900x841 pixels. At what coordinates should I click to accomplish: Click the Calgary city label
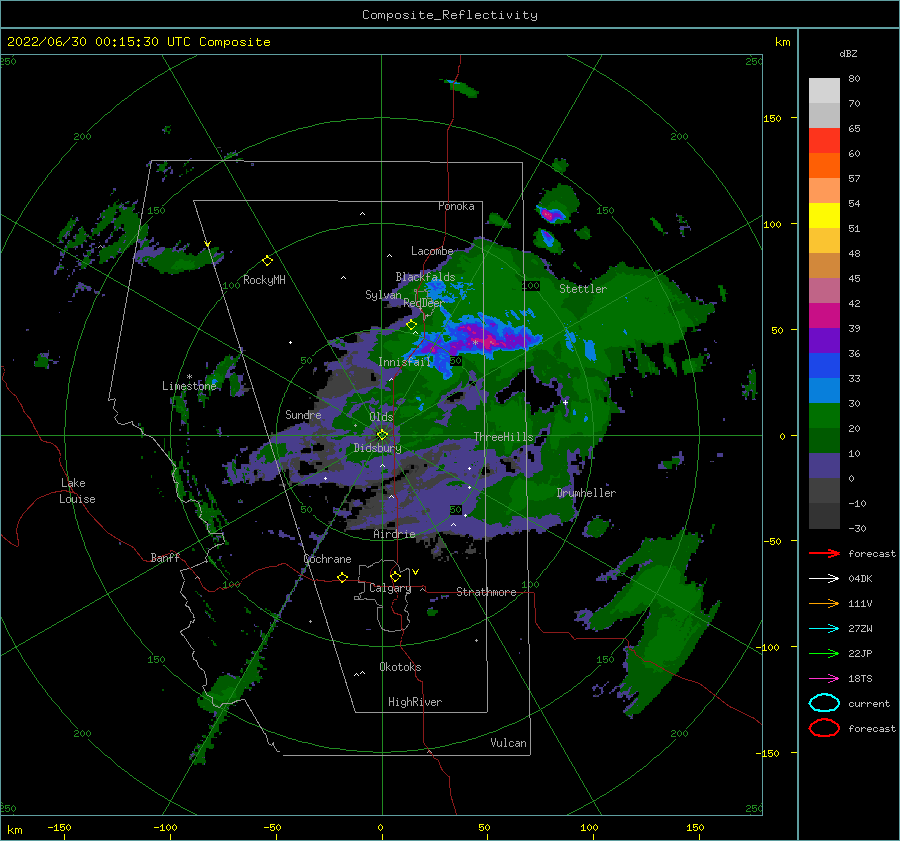point(390,588)
